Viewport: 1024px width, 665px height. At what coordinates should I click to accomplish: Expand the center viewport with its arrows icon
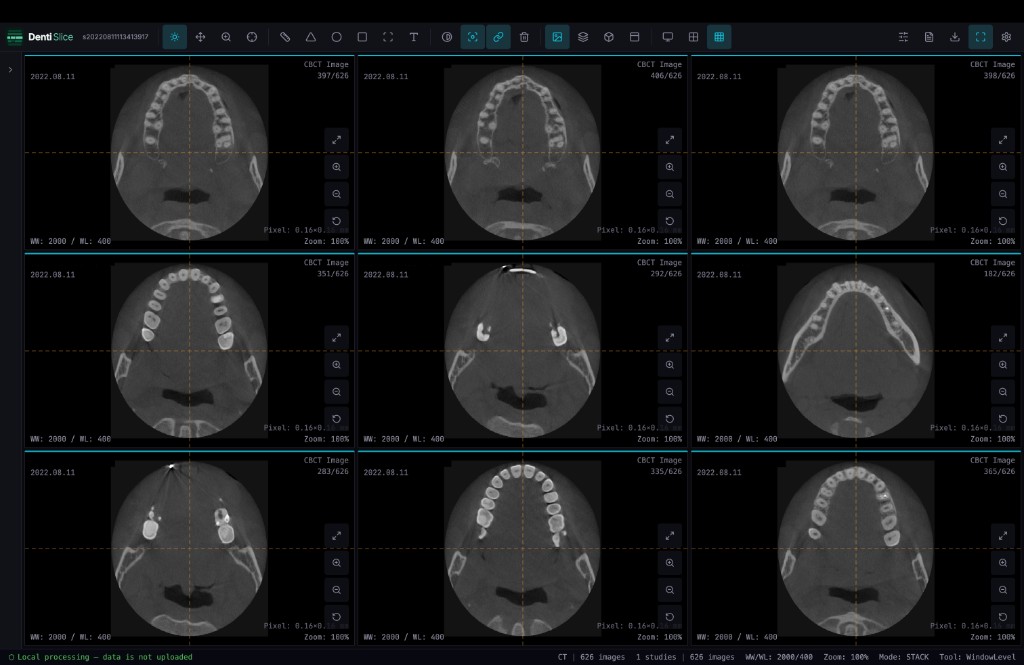point(670,336)
